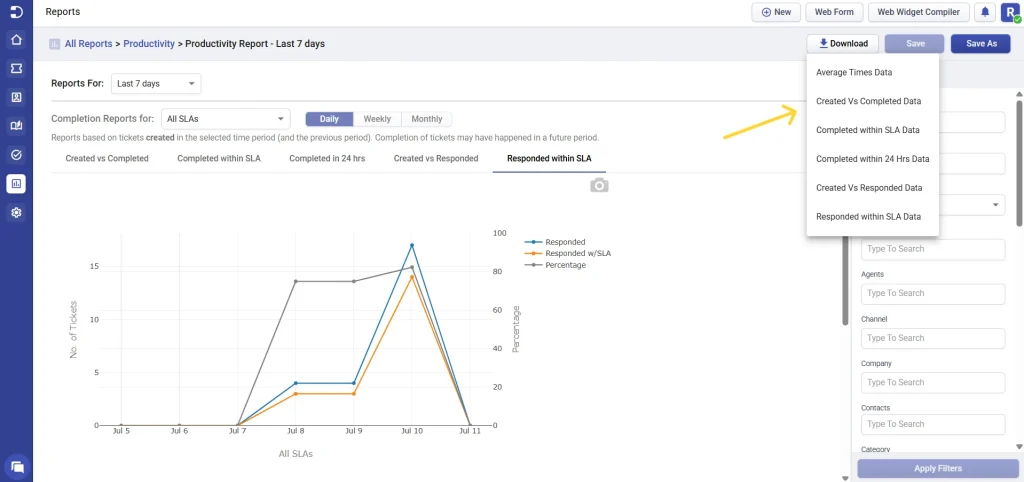
Task: Choose Average Times Data download option
Action: click(872, 72)
